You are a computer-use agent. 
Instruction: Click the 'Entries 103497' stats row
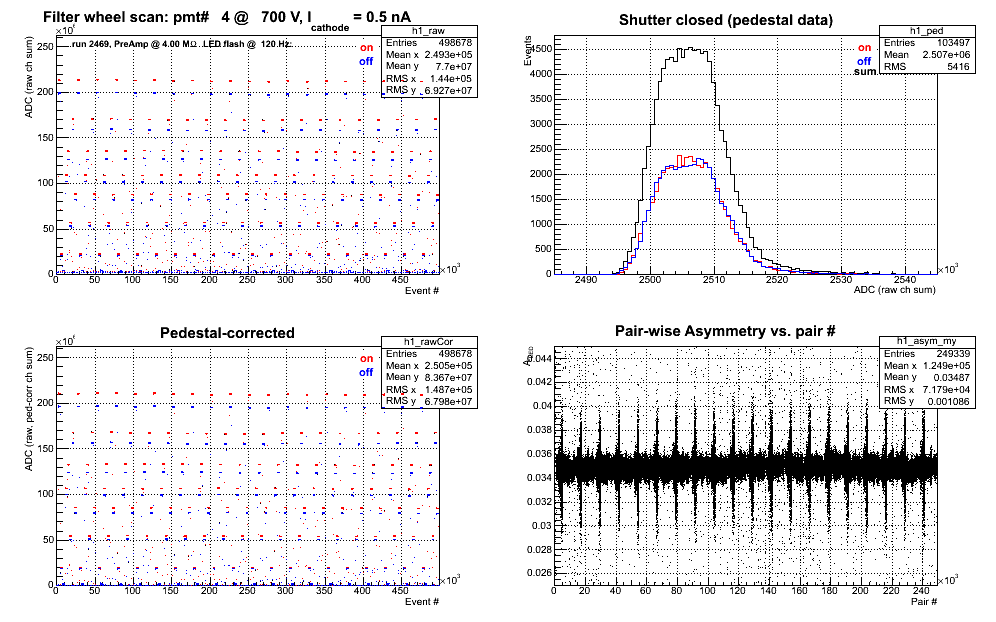(927, 43)
